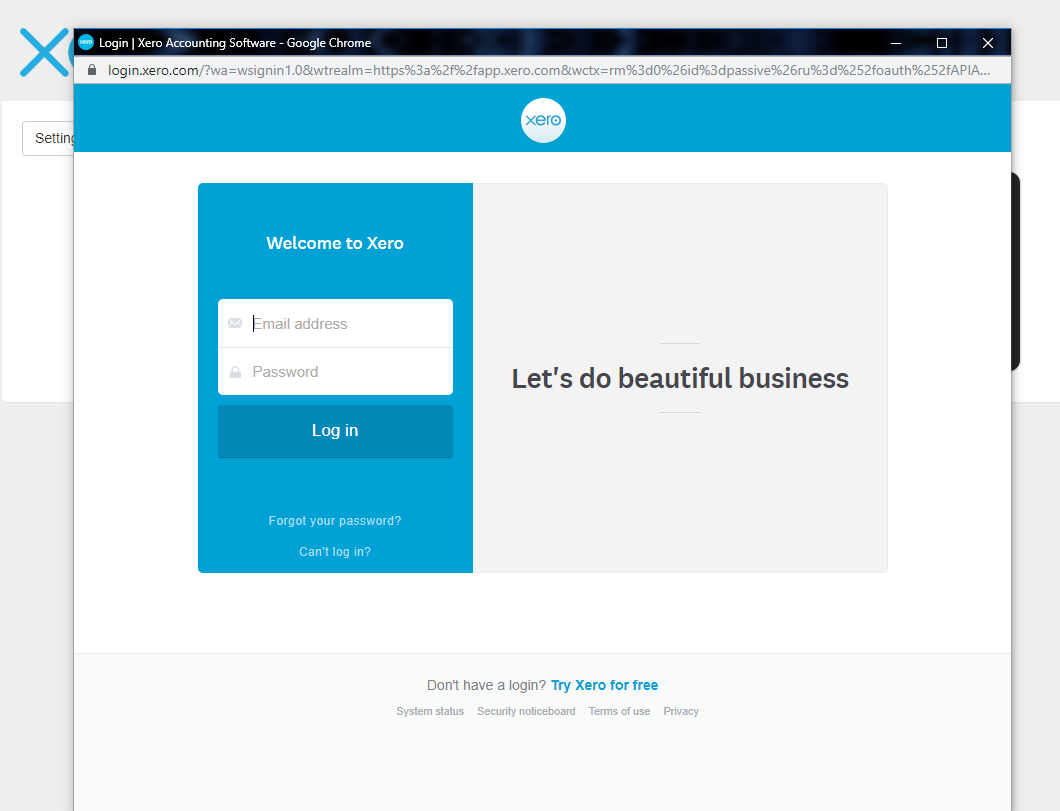This screenshot has height=811, width=1060.
Task: Click the large Xero logo in the background window
Action: [x=44, y=52]
